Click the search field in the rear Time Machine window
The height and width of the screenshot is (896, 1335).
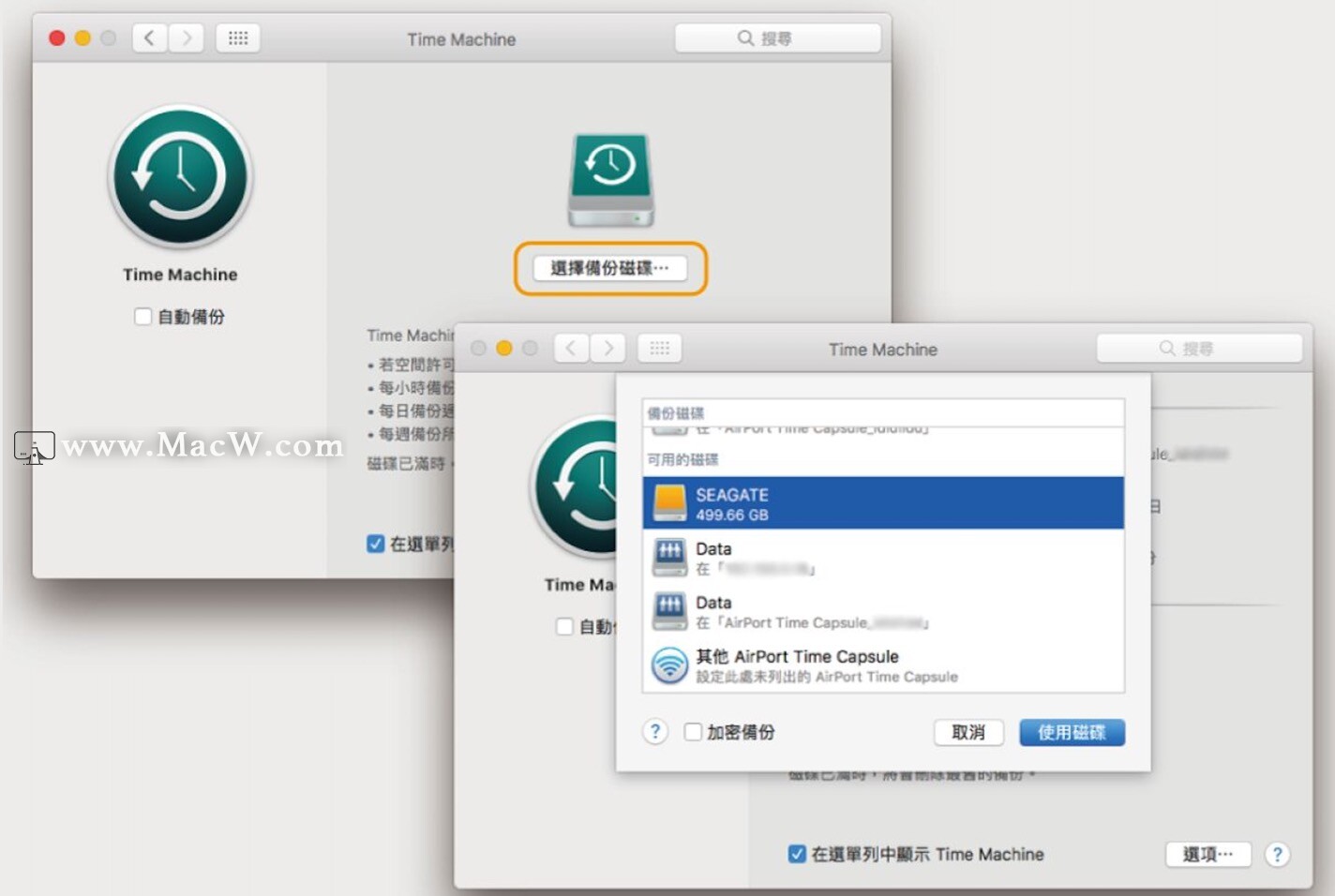[x=777, y=38]
